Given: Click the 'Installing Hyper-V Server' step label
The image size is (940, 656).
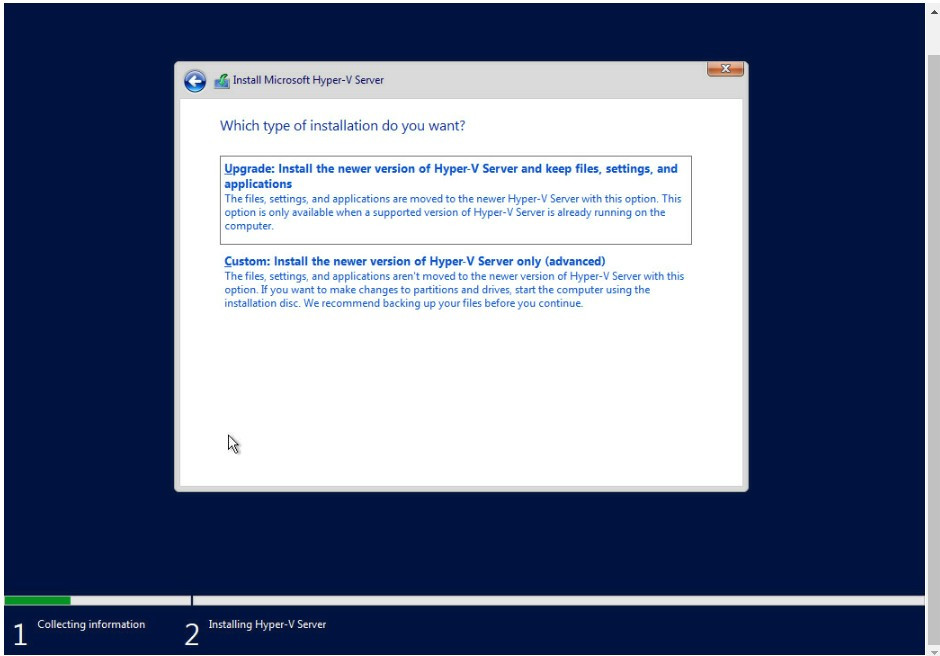Looking at the screenshot, I should (267, 624).
